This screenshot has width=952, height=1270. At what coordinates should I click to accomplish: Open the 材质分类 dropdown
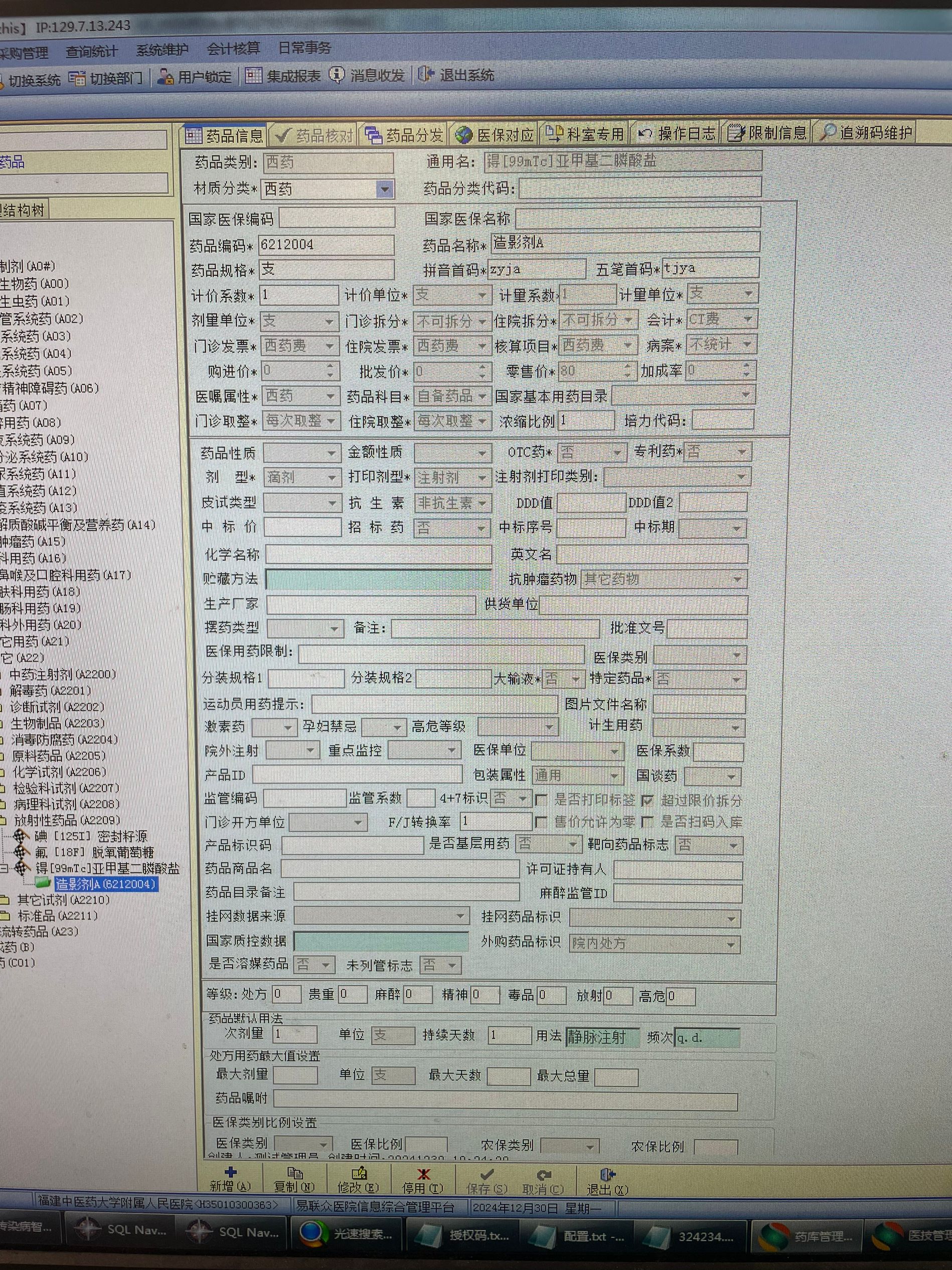(385, 189)
